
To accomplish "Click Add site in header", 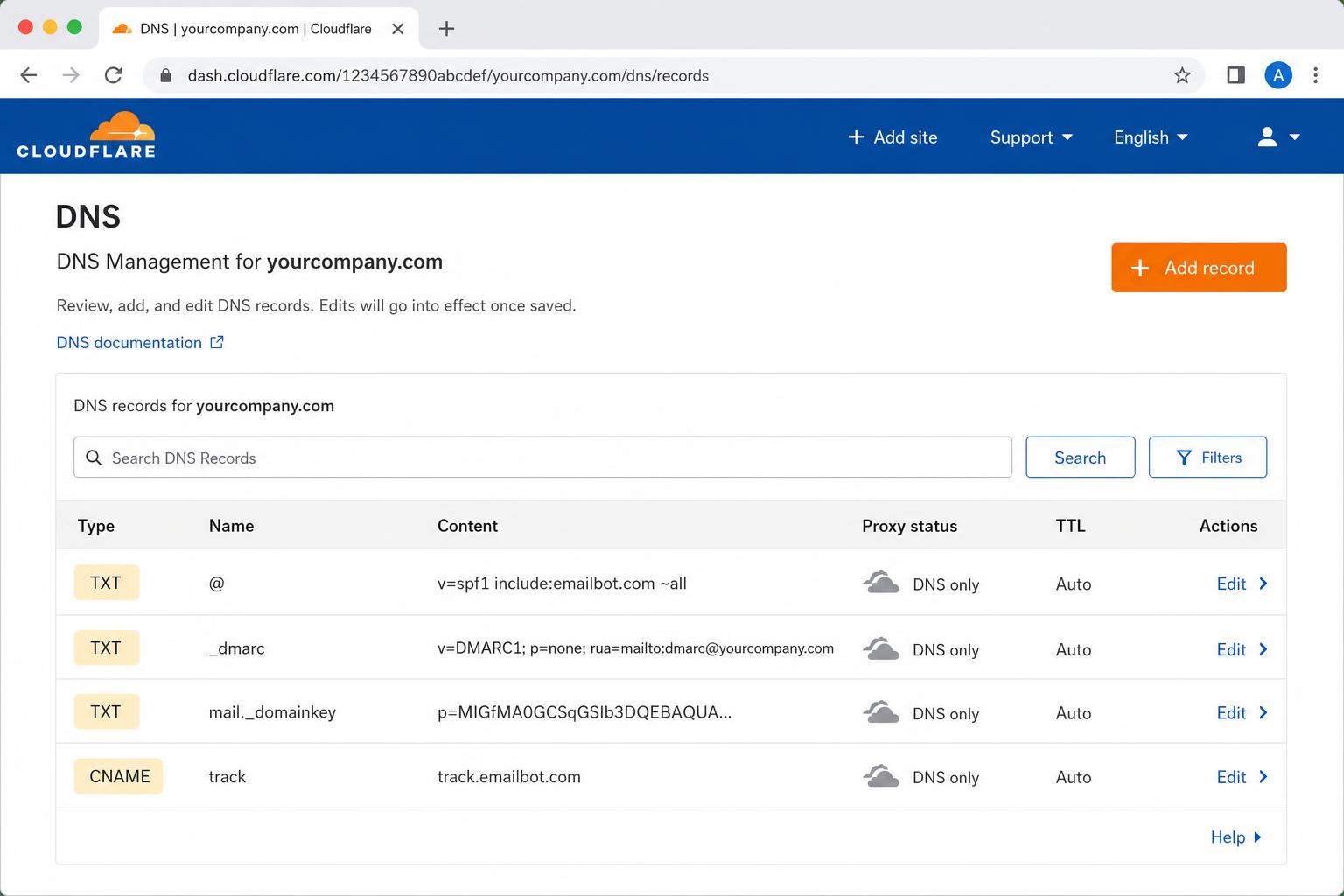I will pos(892,137).
